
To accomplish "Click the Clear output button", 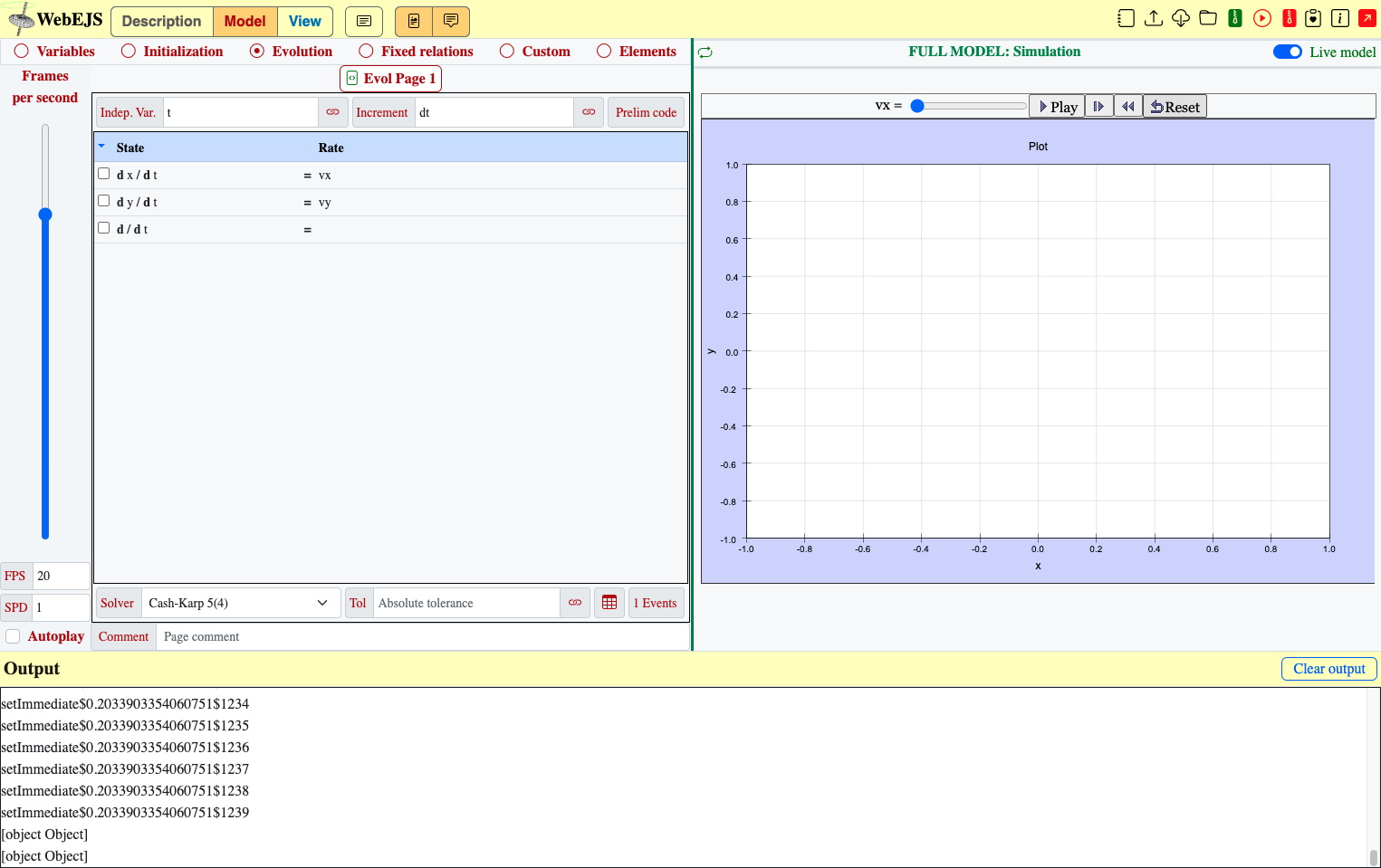I will (x=1328, y=669).
